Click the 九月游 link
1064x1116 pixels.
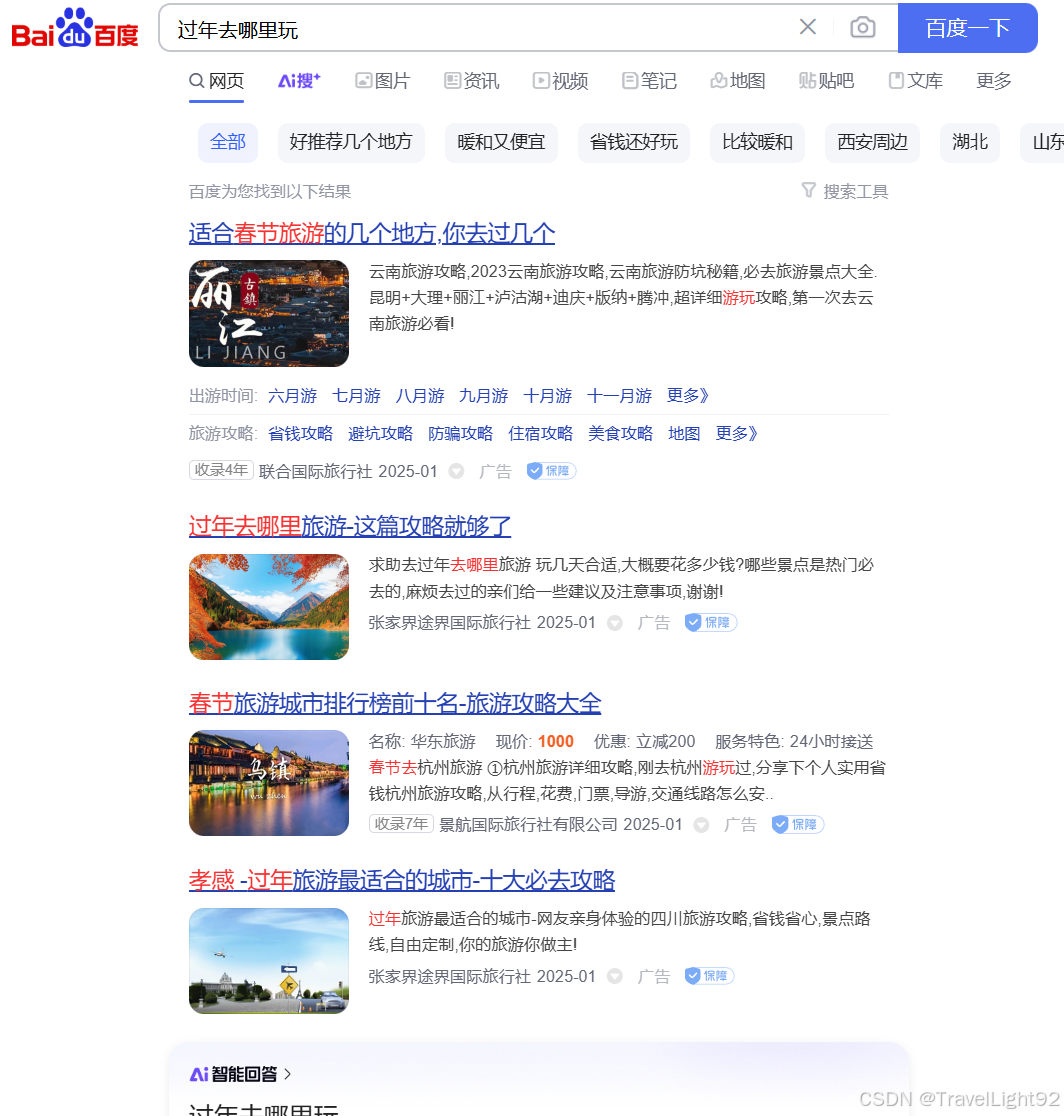point(484,396)
